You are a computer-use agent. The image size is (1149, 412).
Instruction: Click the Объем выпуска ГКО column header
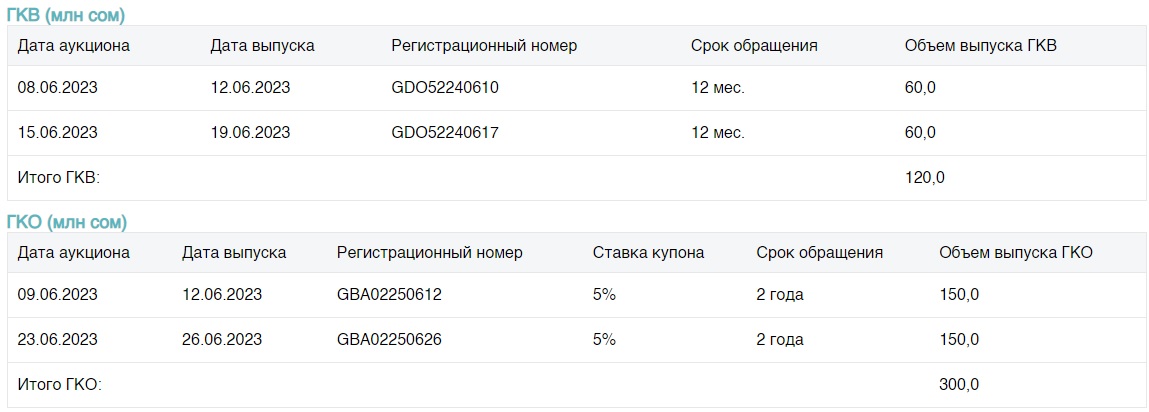[1016, 253]
